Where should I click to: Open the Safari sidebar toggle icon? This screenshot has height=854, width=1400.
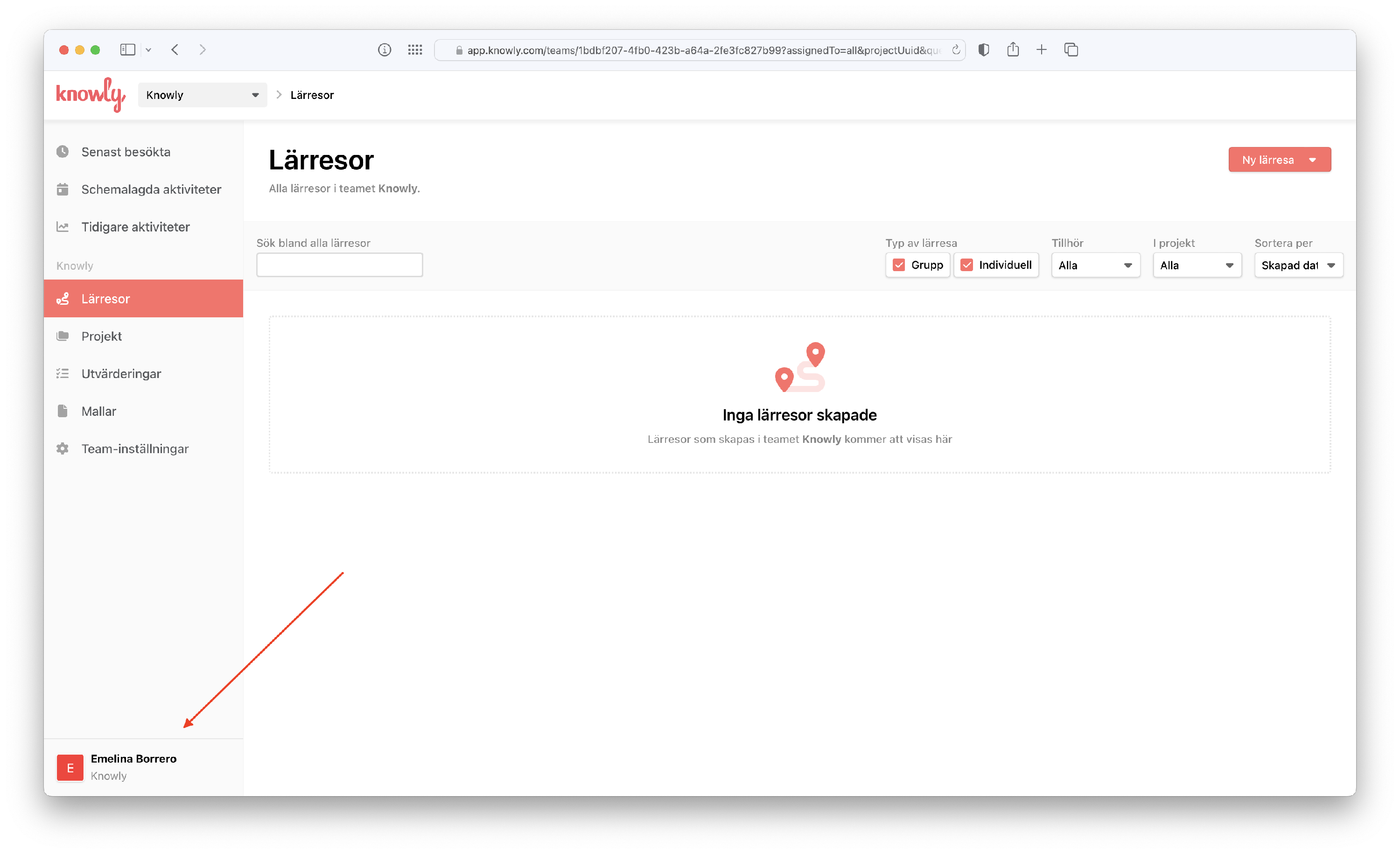(128, 50)
